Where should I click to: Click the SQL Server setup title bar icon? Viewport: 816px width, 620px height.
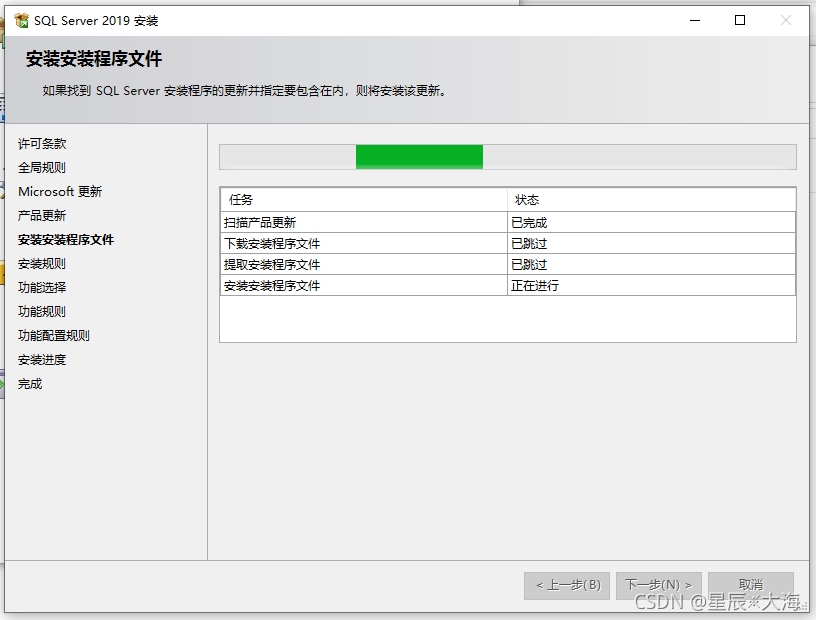click(21, 20)
